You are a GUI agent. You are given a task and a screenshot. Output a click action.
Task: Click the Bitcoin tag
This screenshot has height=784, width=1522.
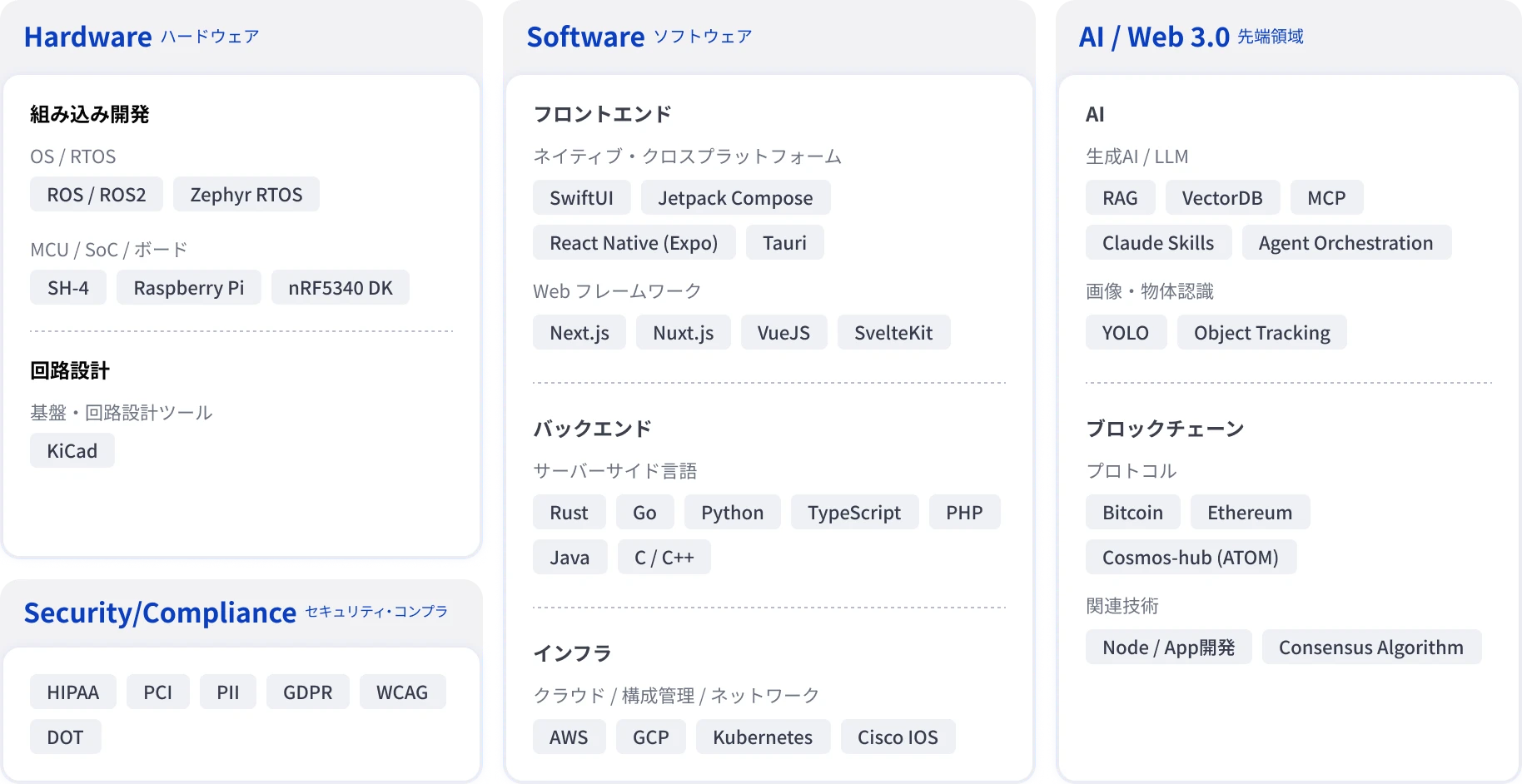[x=1133, y=512]
